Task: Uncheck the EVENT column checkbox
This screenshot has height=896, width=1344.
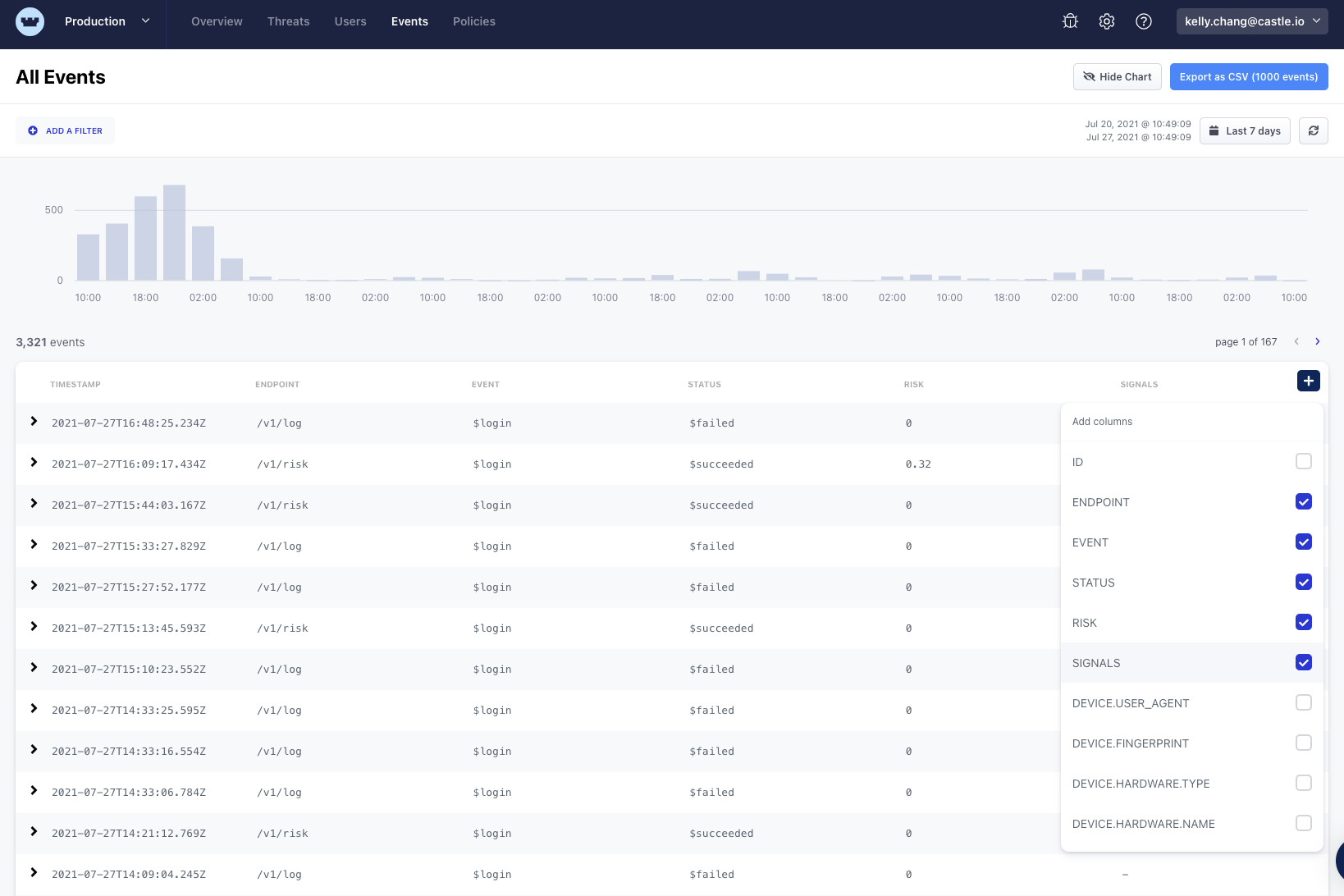Action: [x=1304, y=542]
